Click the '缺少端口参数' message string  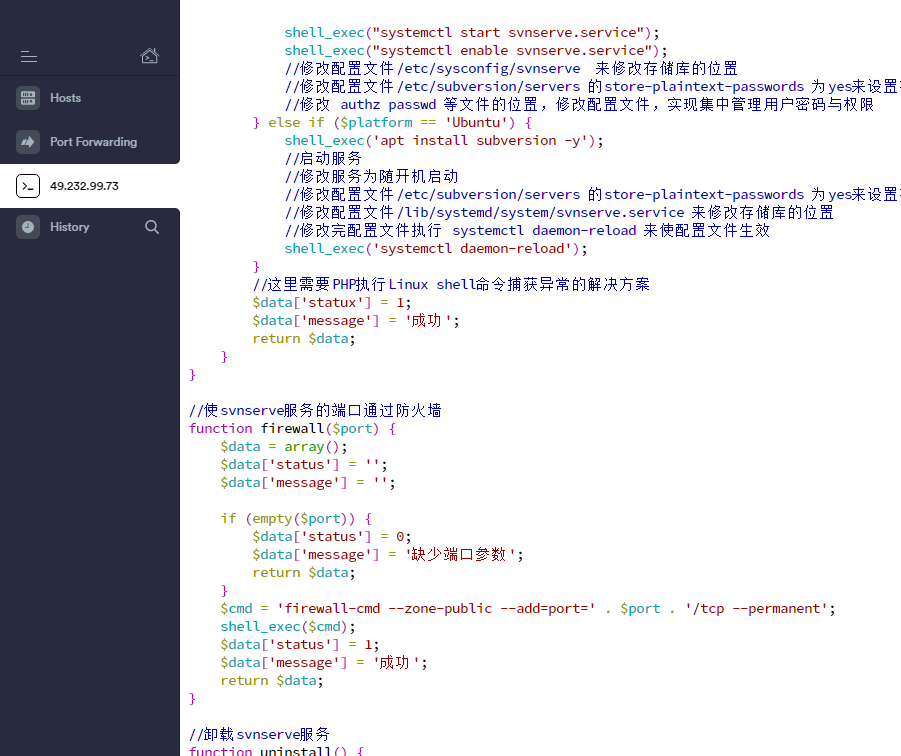(464, 554)
